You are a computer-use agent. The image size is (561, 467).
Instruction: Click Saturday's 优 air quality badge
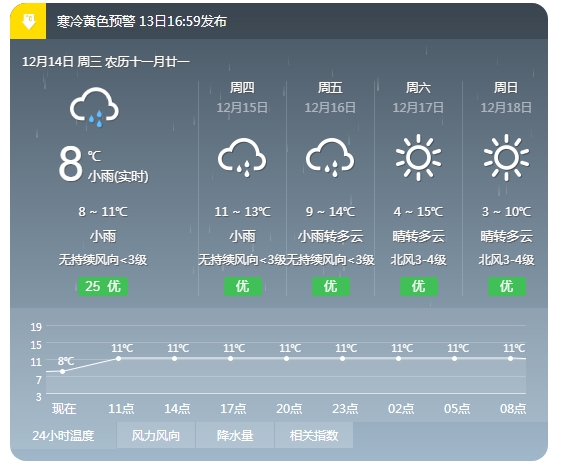[x=419, y=286]
